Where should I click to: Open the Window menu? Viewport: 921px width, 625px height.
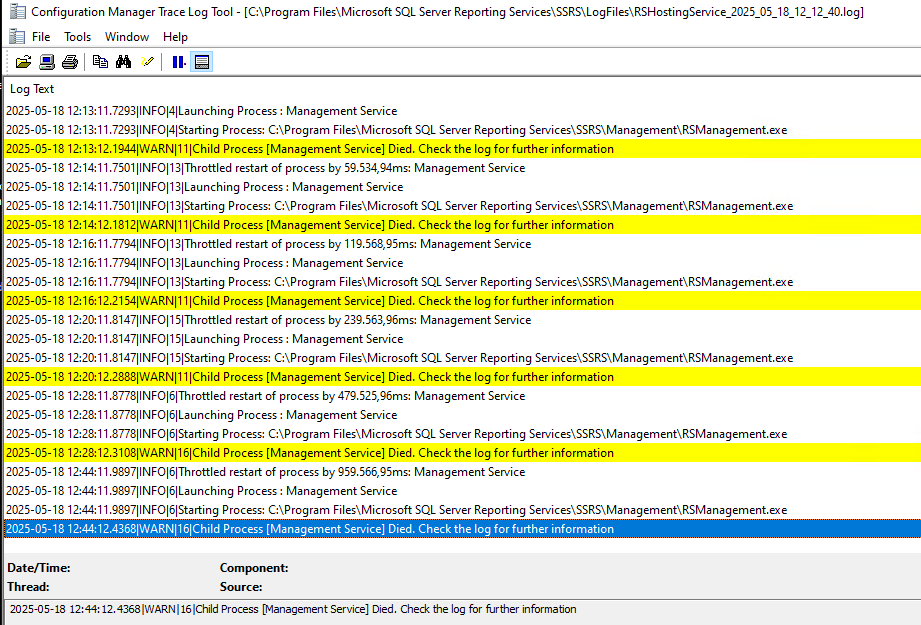click(x=127, y=36)
